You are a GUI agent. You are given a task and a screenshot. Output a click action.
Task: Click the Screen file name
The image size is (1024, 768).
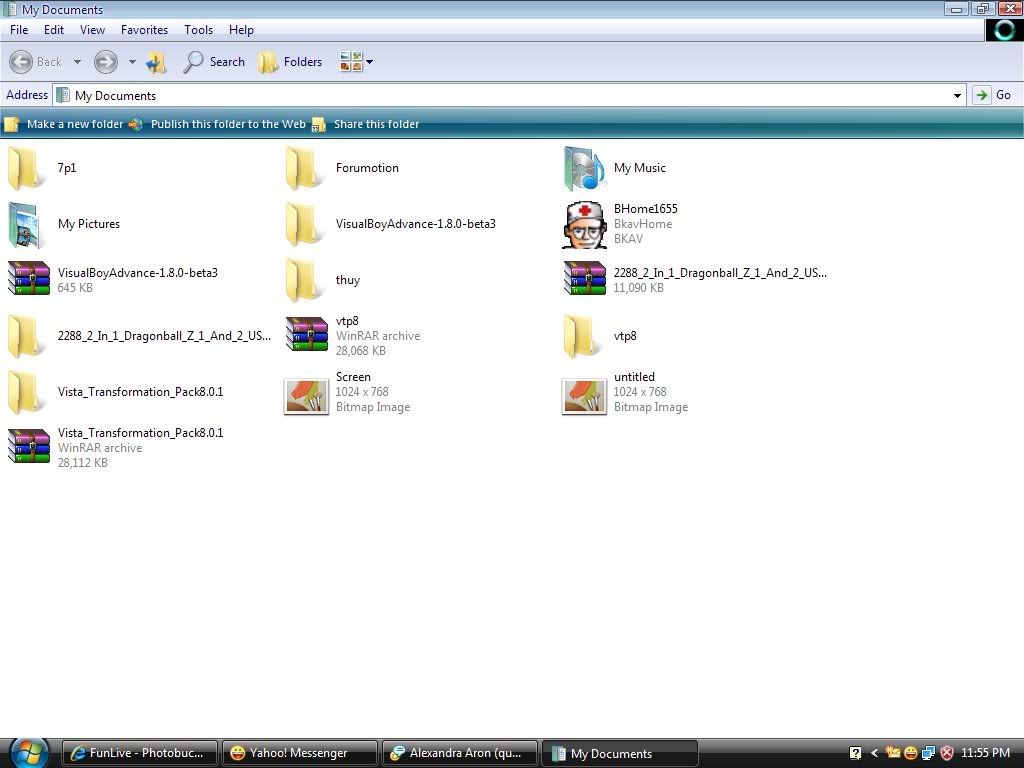(x=353, y=377)
